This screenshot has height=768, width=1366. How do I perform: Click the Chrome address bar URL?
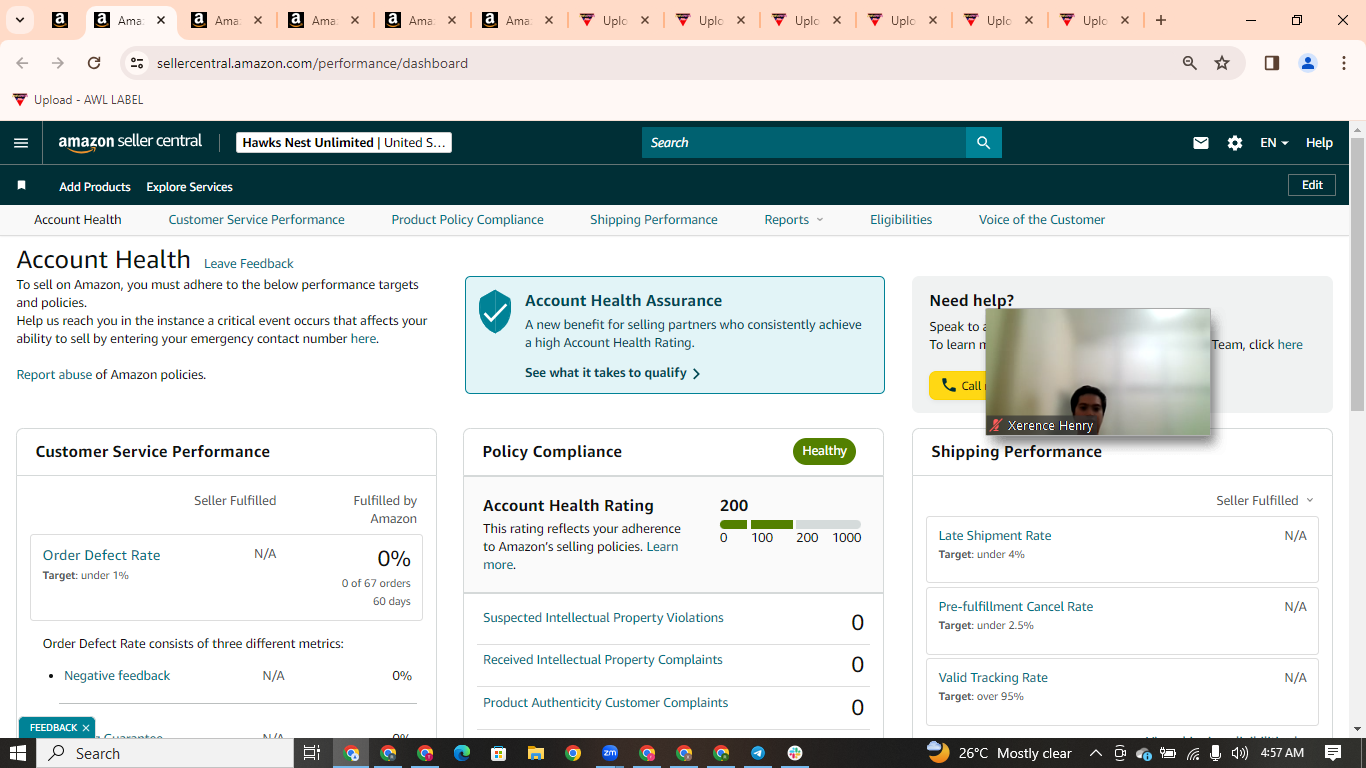[312, 63]
